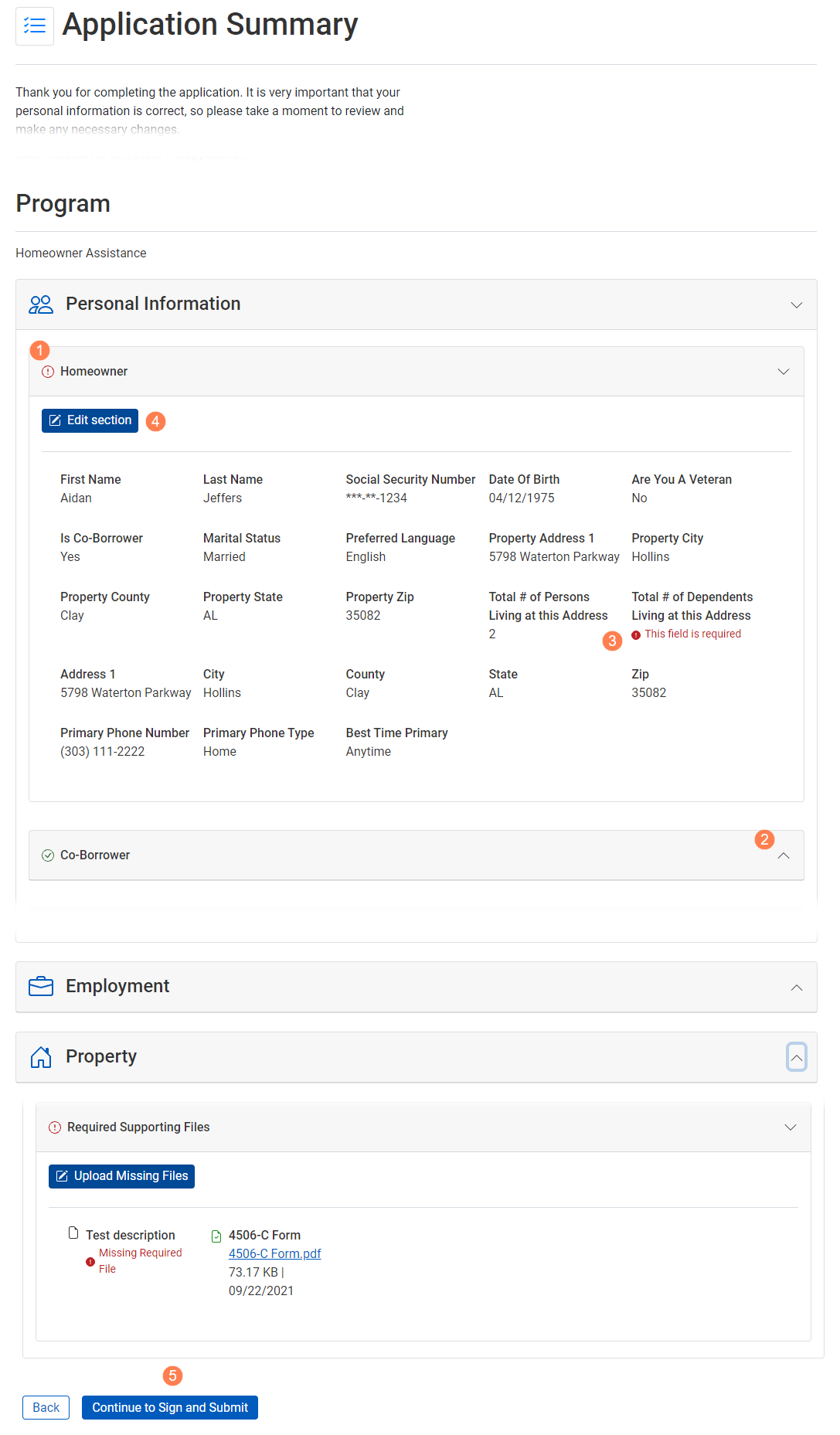Expand the Co-Borrower panel chevron
Screen dimensions: 840x1435
click(x=783, y=855)
